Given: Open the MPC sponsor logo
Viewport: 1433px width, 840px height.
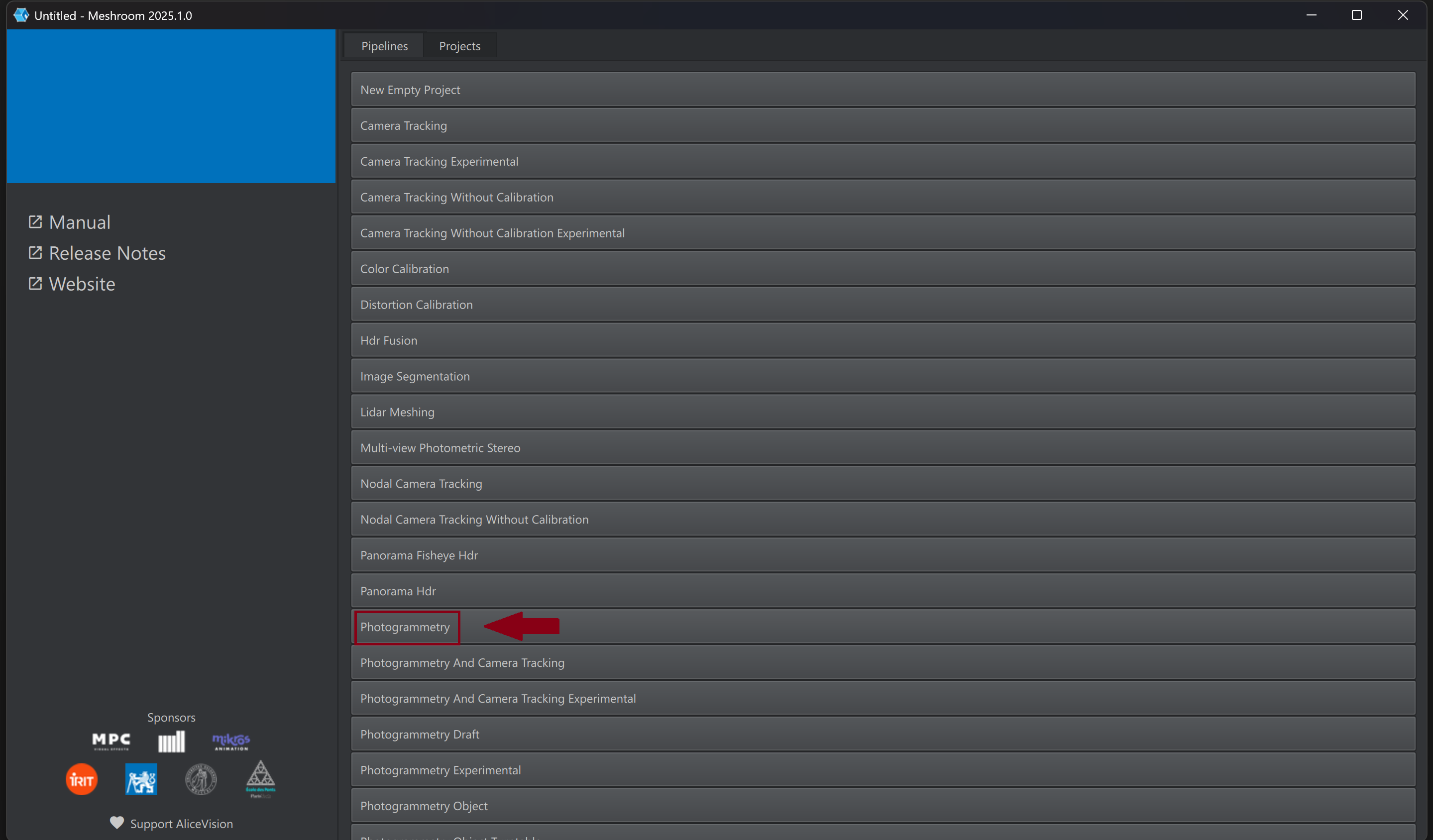Looking at the screenshot, I should tap(111, 741).
